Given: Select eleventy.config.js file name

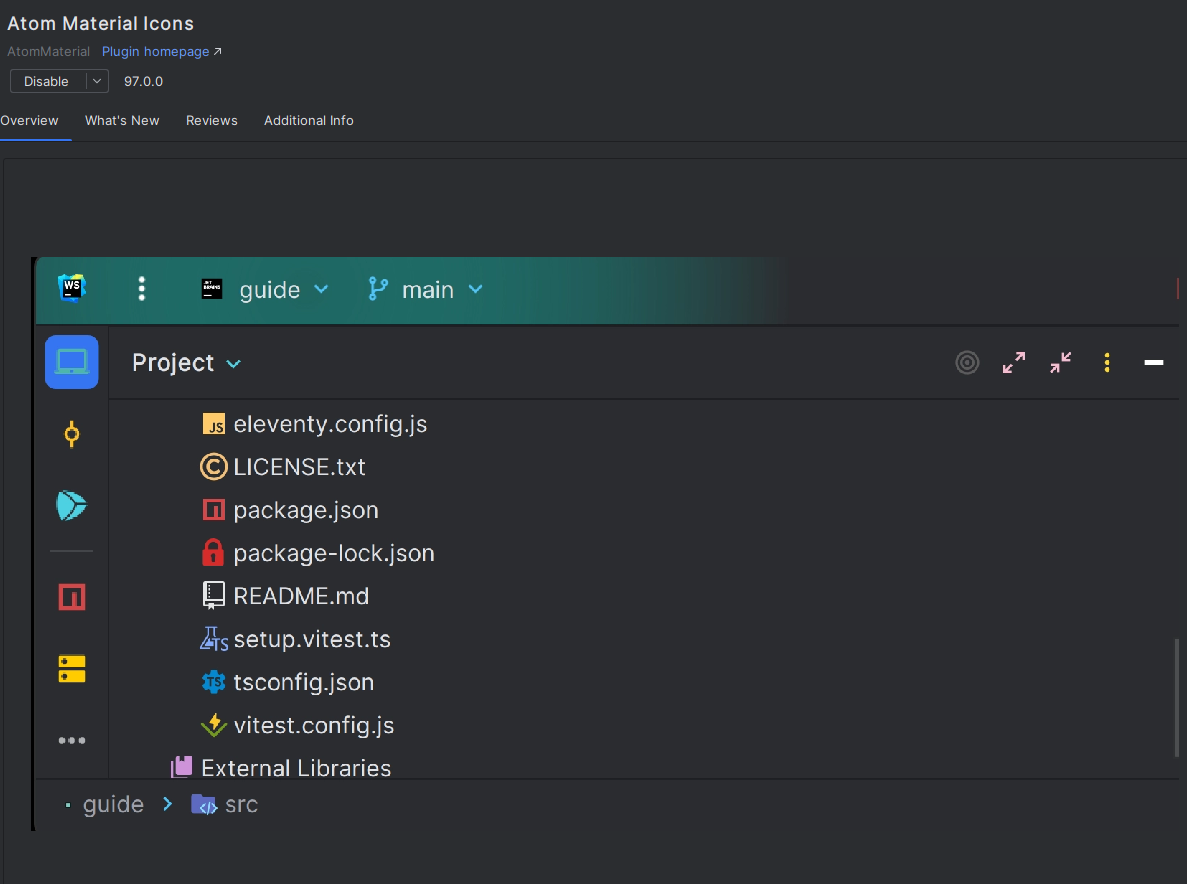Looking at the screenshot, I should [x=330, y=424].
